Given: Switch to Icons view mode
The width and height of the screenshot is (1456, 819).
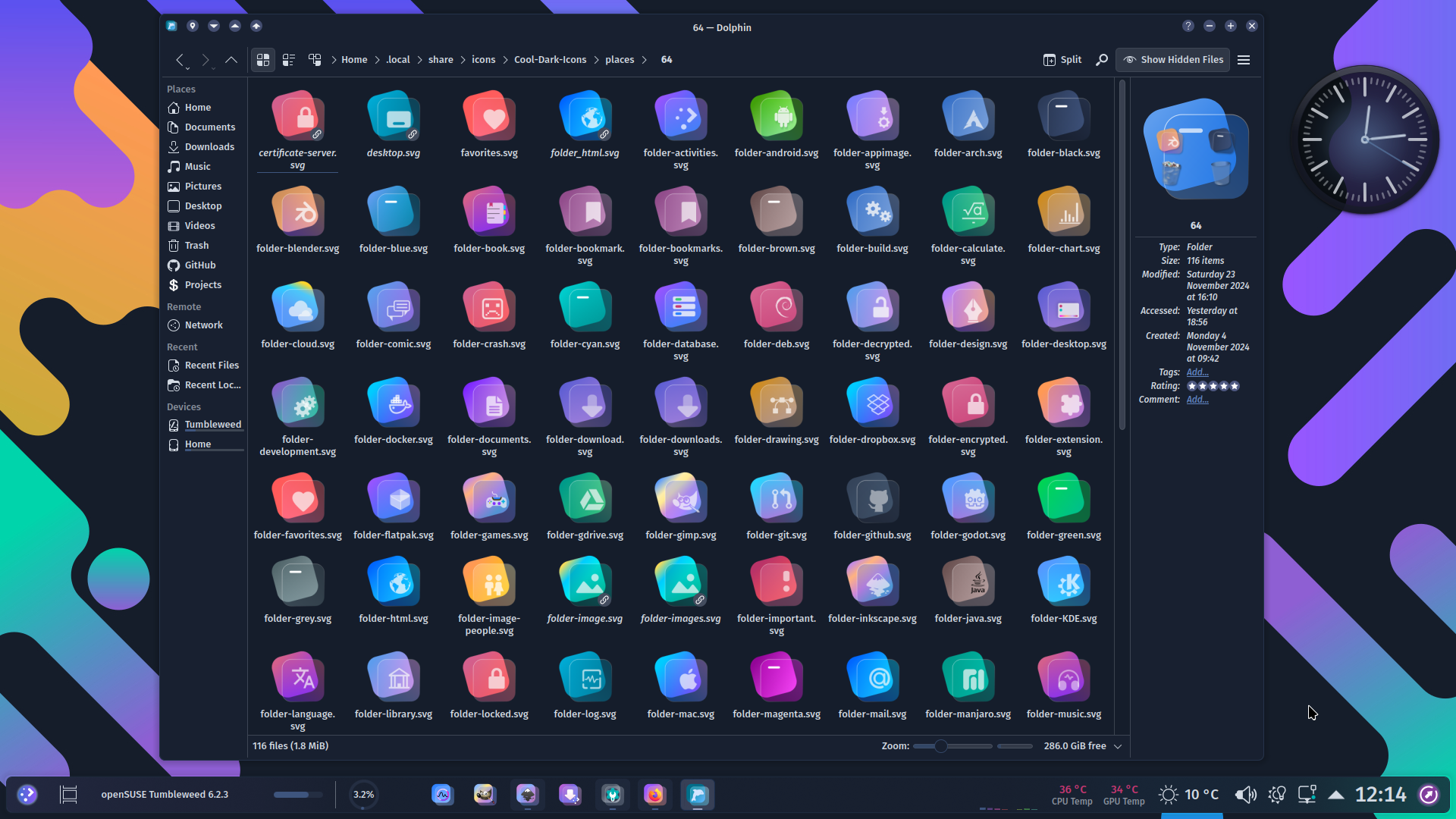Looking at the screenshot, I should (263, 60).
